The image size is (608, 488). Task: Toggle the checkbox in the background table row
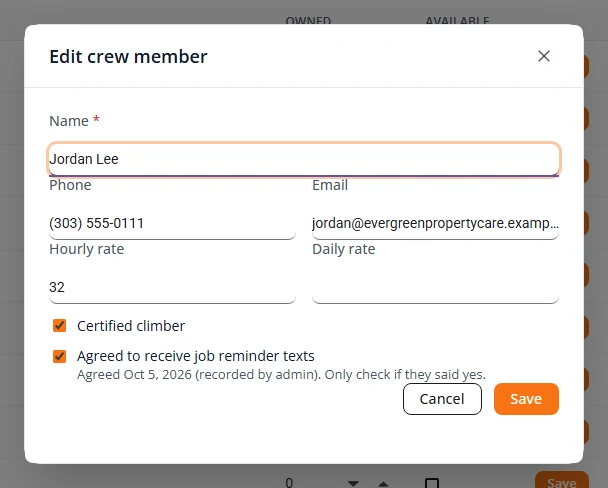click(432, 483)
